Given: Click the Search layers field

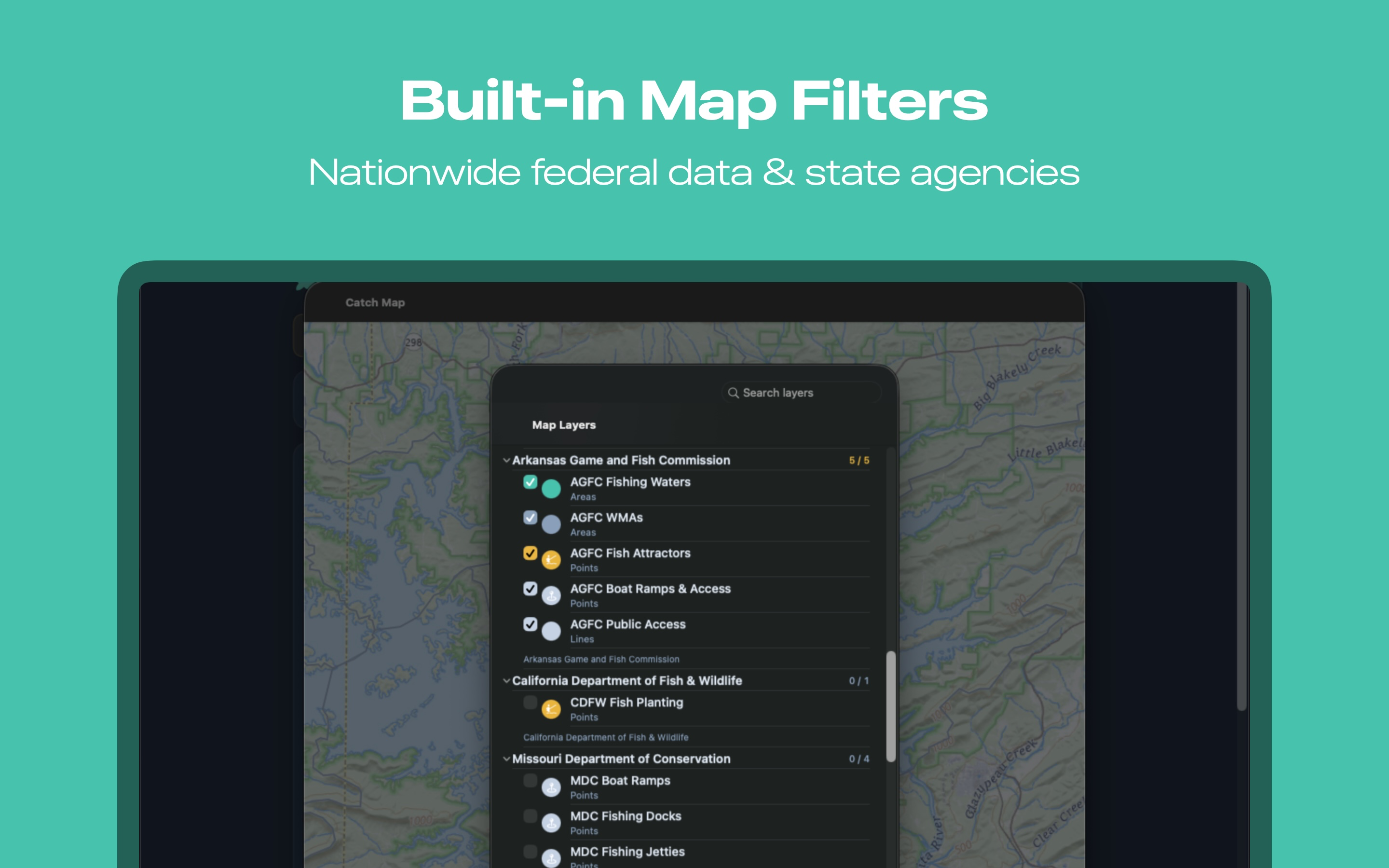Looking at the screenshot, I should pyautogui.click(x=801, y=393).
